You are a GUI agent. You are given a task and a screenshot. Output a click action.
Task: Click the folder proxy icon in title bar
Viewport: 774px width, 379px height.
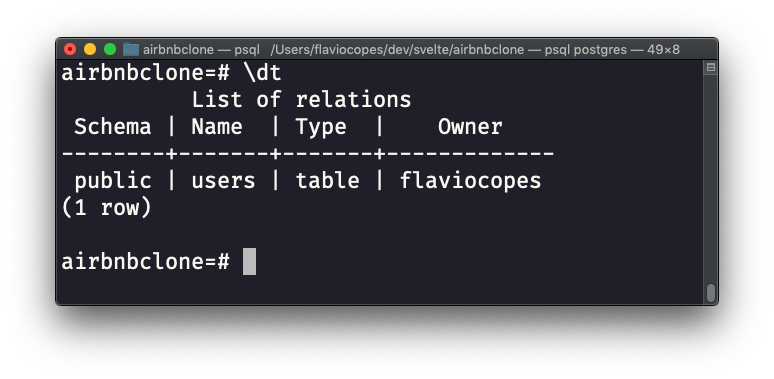(131, 49)
